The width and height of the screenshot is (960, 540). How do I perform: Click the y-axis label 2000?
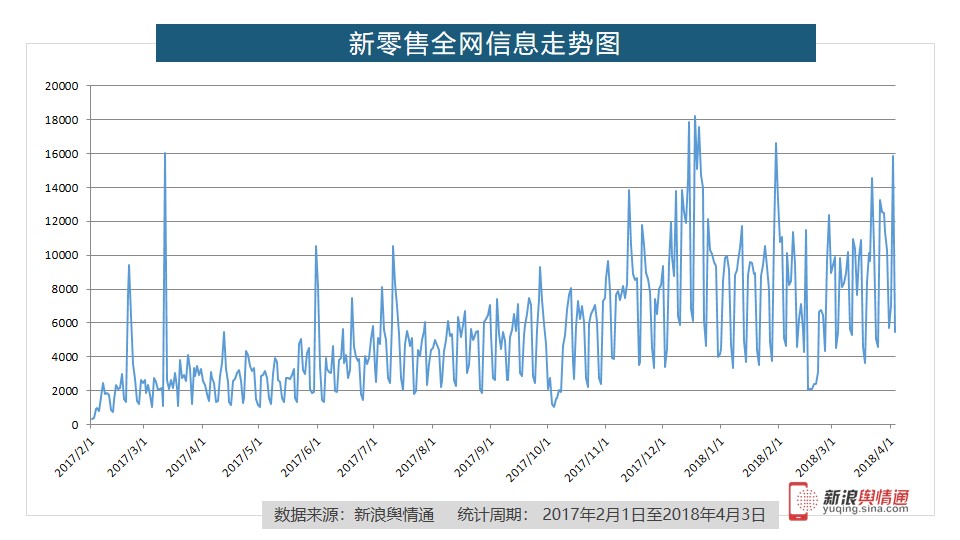[64, 391]
